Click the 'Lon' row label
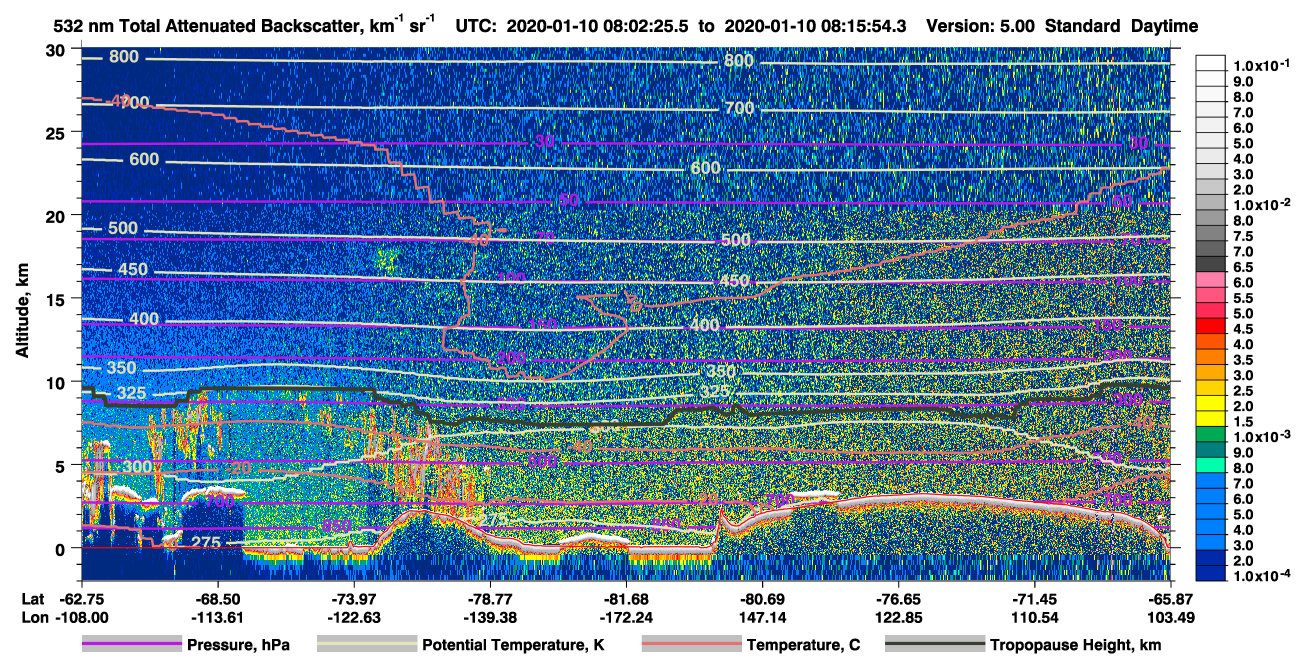 click(33, 617)
